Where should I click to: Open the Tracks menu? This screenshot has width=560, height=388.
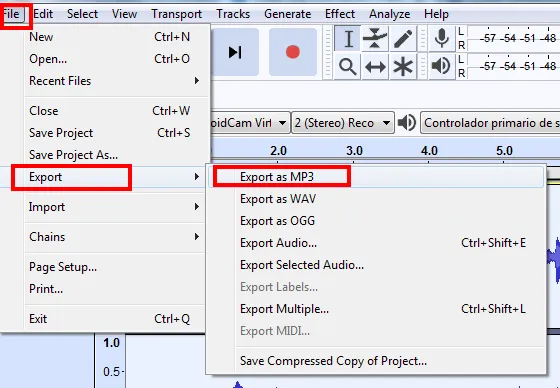point(233,14)
